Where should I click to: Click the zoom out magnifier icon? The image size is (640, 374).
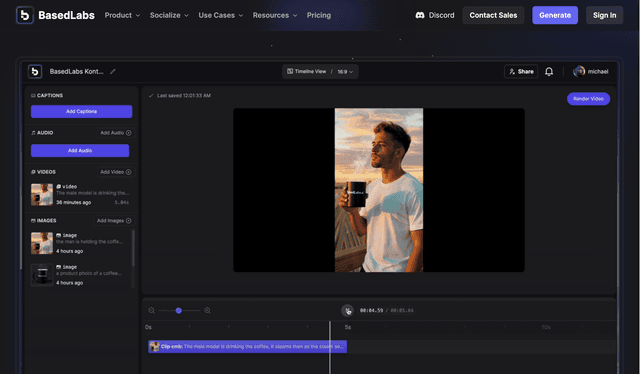point(151,311)
